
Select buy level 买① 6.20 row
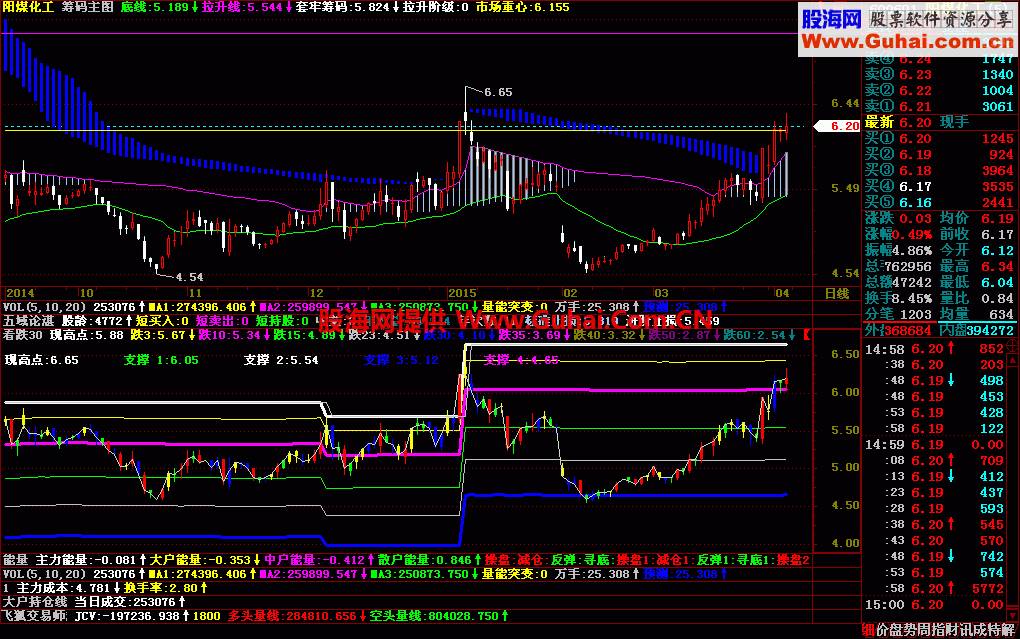point(939,139)
